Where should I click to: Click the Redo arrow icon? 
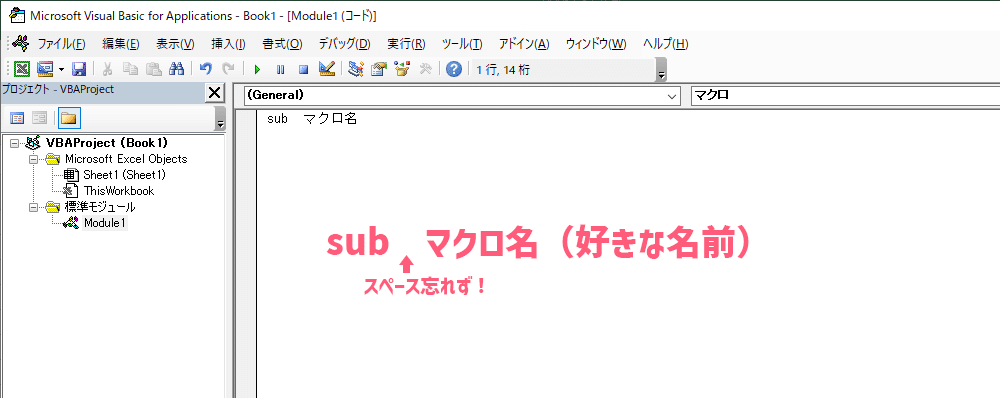(228, 69)
